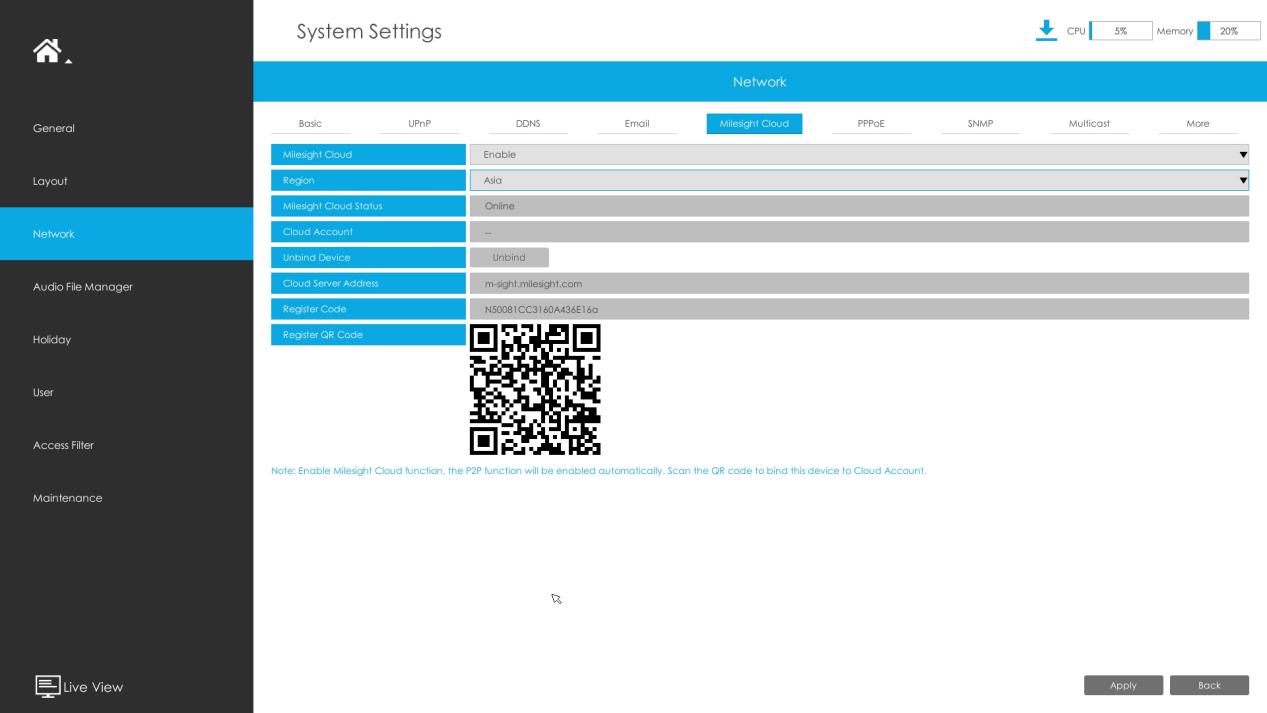The height and width of the screenshot is (713, 1267).
Task: Open the DDNS tab
Action: pyautogui.click(x=528, y=124)
